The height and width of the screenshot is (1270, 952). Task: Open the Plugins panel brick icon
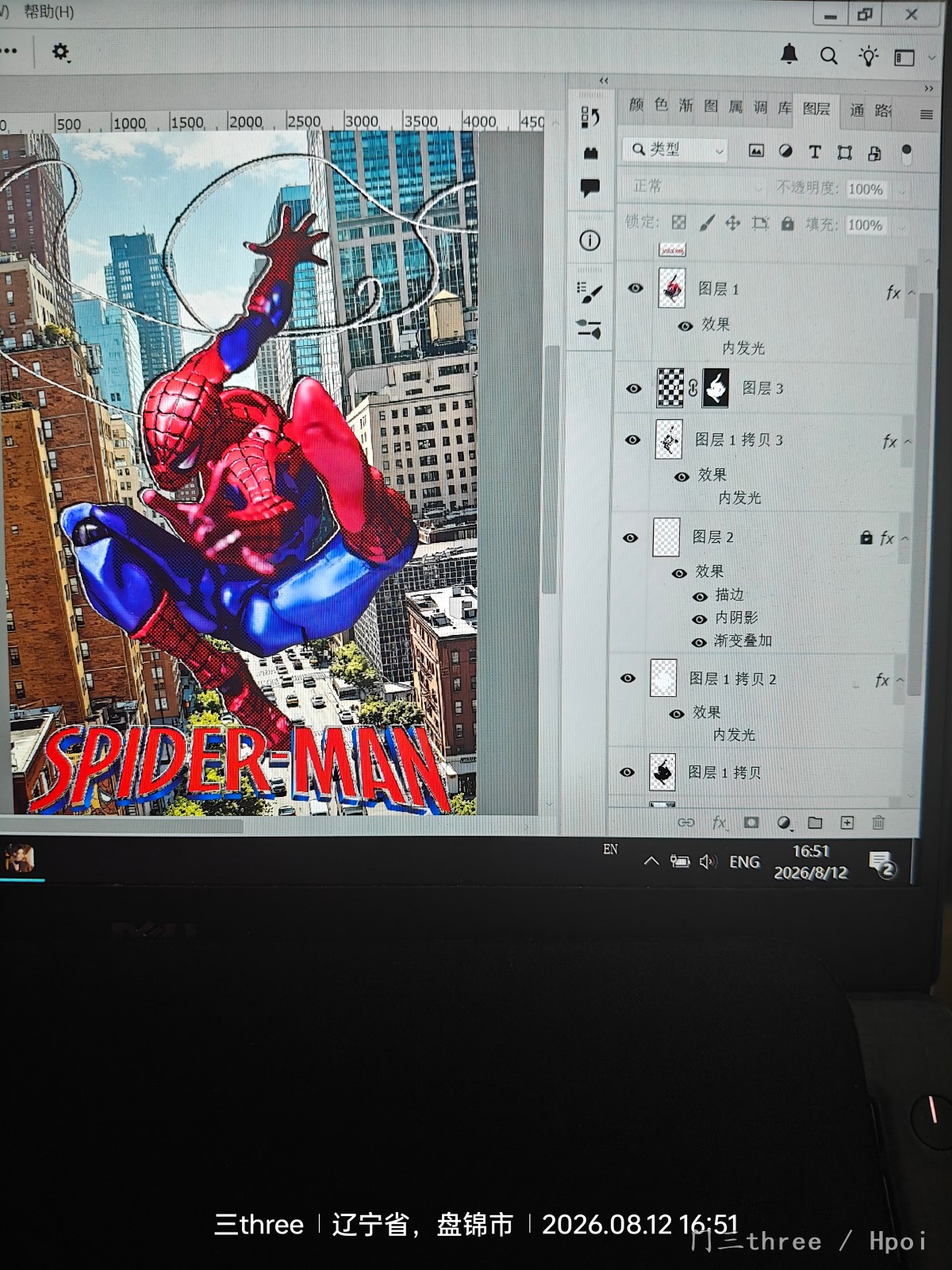coord(590,153)
